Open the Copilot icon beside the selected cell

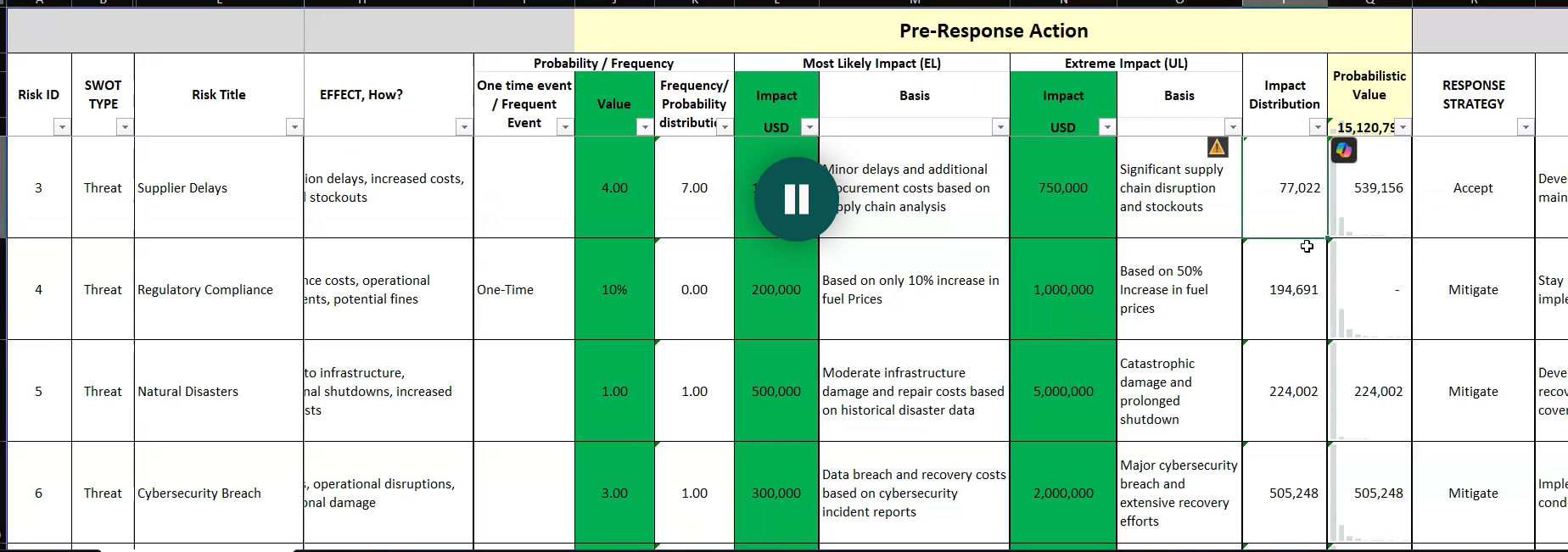(x=1343, y=151)
